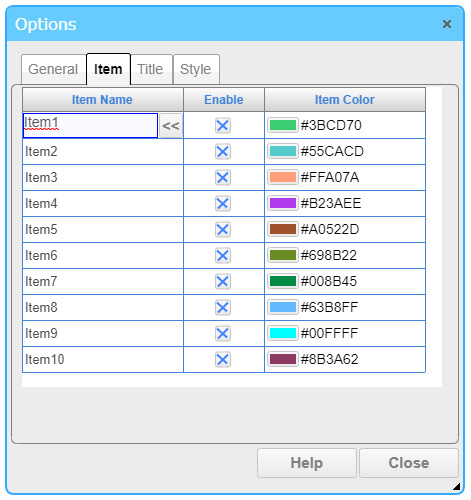Open the Title tab

151,69
